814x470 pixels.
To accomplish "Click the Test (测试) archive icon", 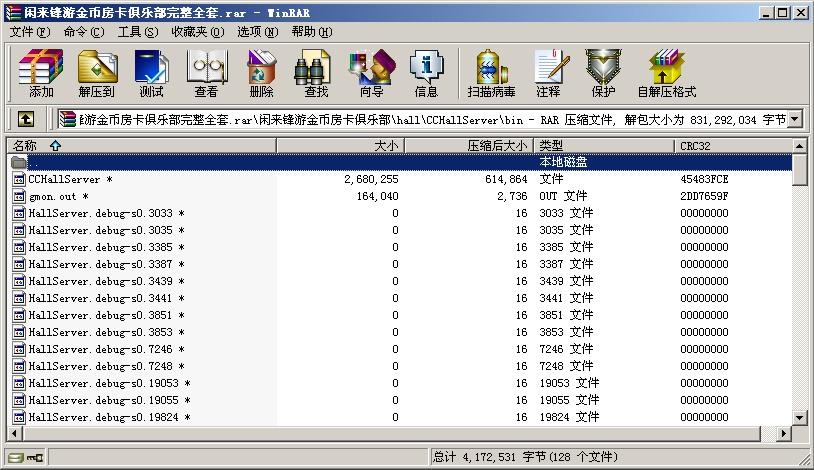I will (x=151, y=73).
